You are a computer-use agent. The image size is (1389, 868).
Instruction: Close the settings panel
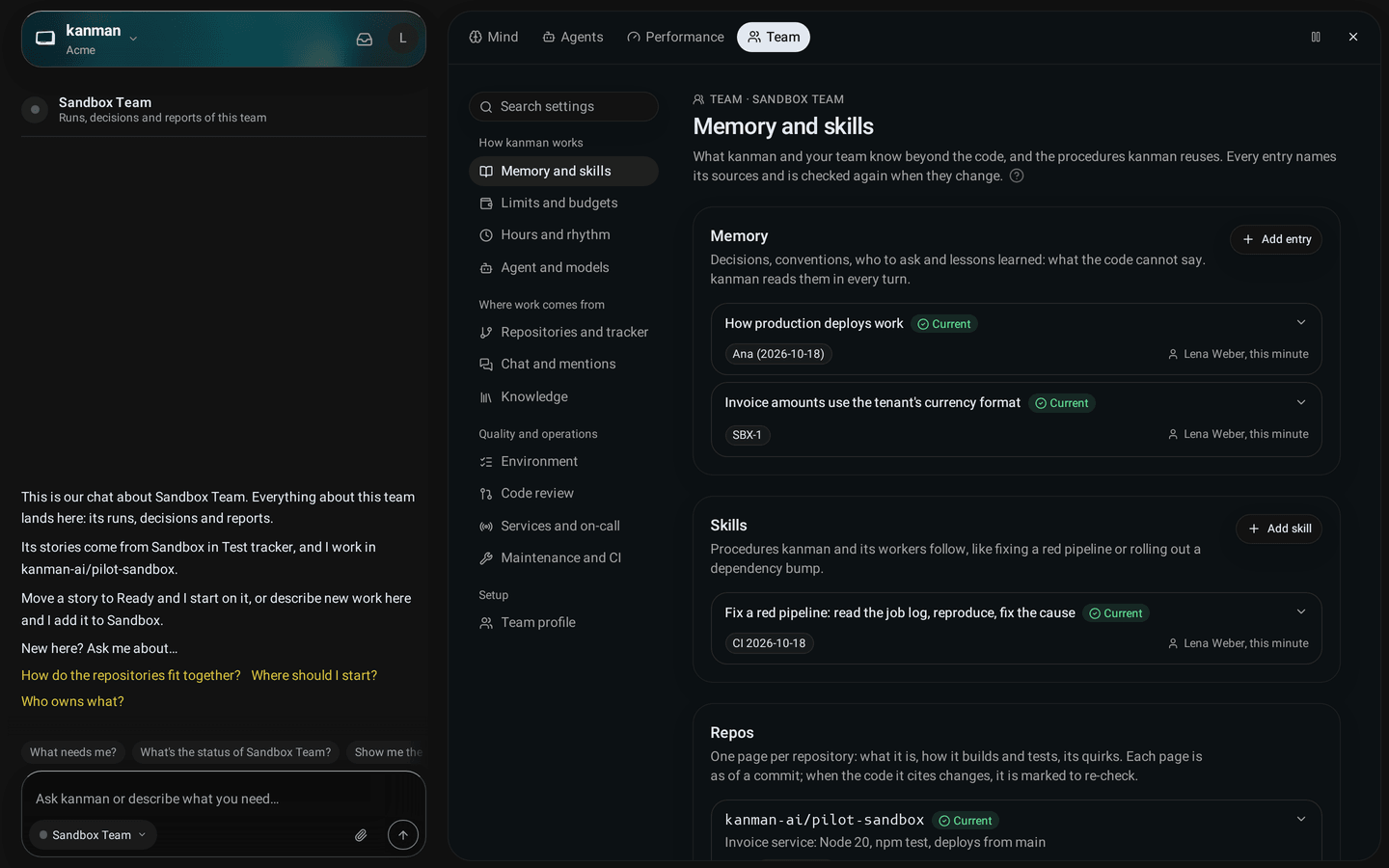click(x=1353, y=37)
